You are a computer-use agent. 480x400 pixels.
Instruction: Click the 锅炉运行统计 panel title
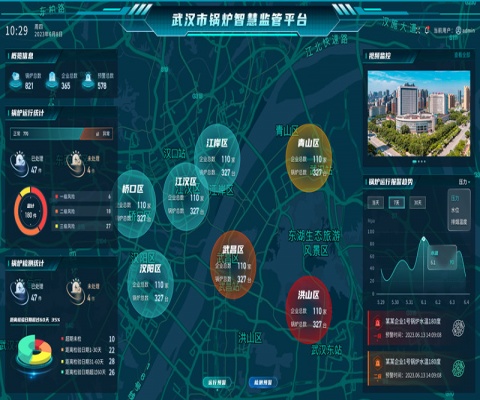coord(27,113)
